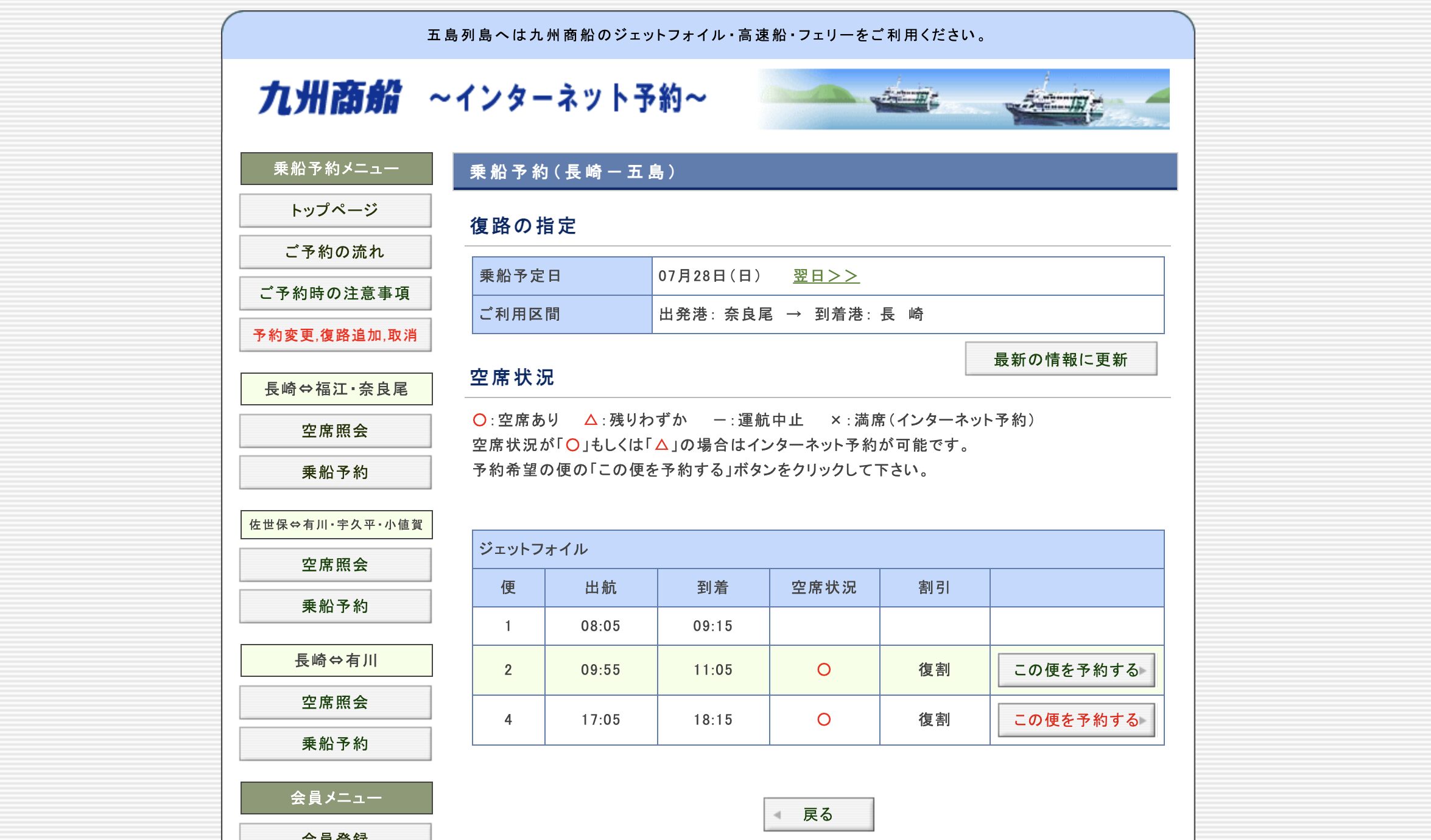Click the 復路の指定 heading
Viewport: 1431px width, 840px height.
coord(522,226)
